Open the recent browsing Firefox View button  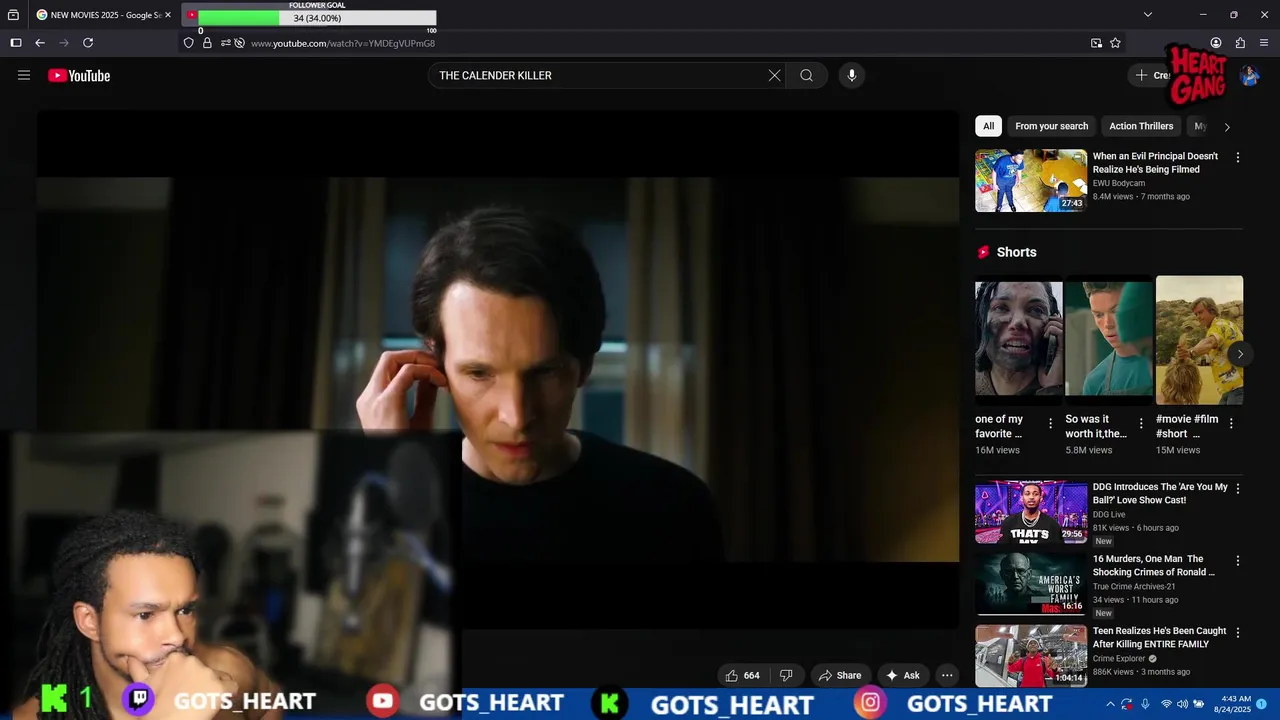pyautogui.click(x=13, y=15)
